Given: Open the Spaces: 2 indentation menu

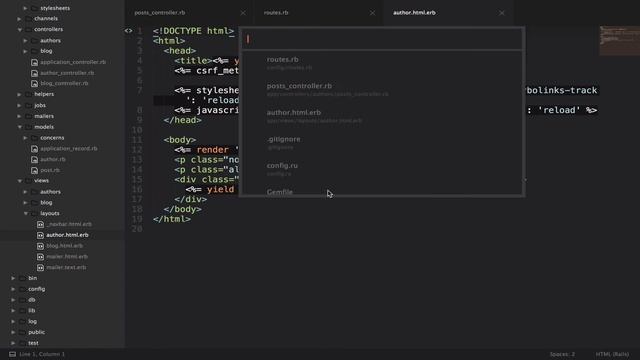Looking at the screenshot, I should click(562, 354).
